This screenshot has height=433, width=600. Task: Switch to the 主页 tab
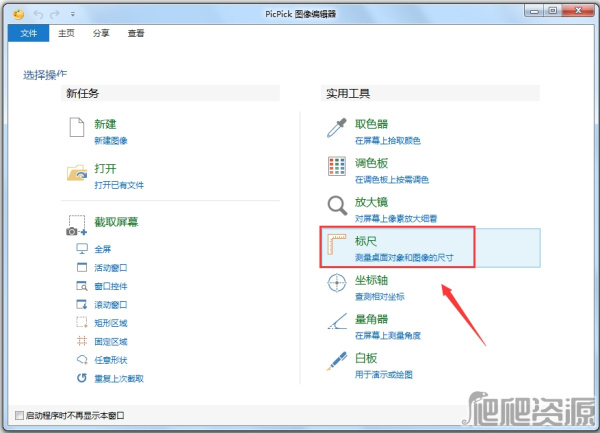(66, 33)
